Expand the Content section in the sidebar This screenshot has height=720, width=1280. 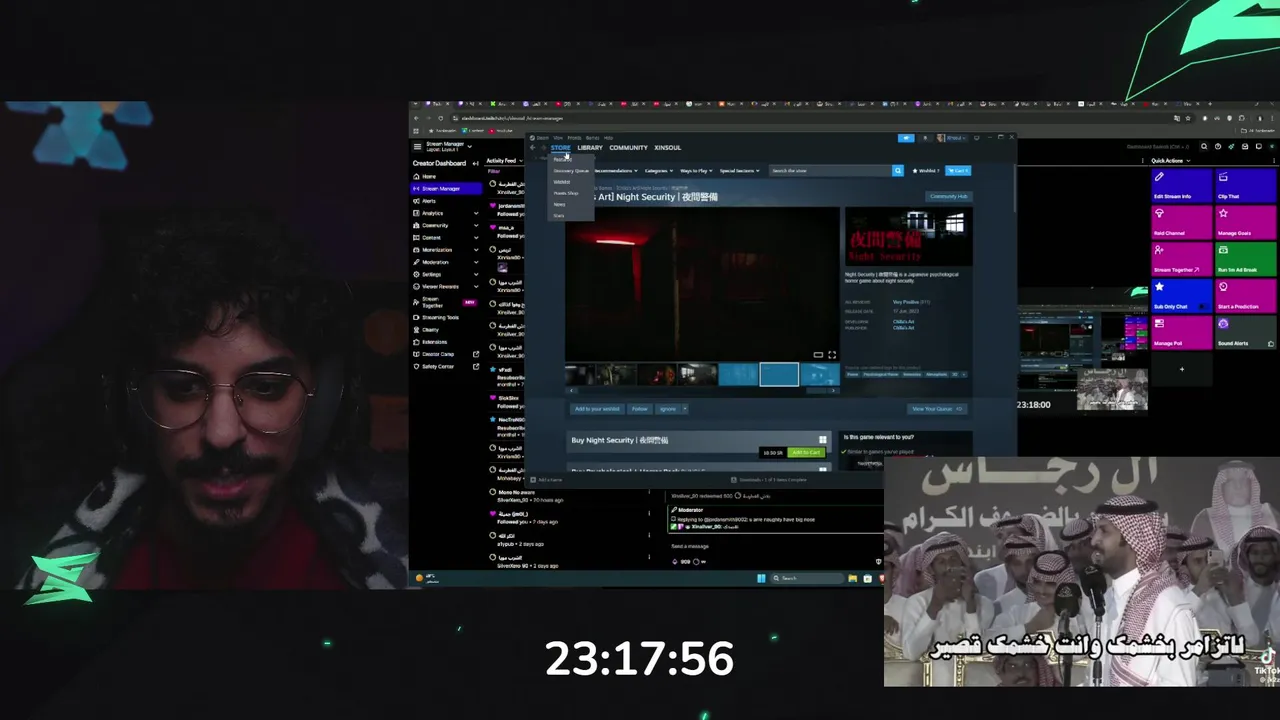pos(477,237)
